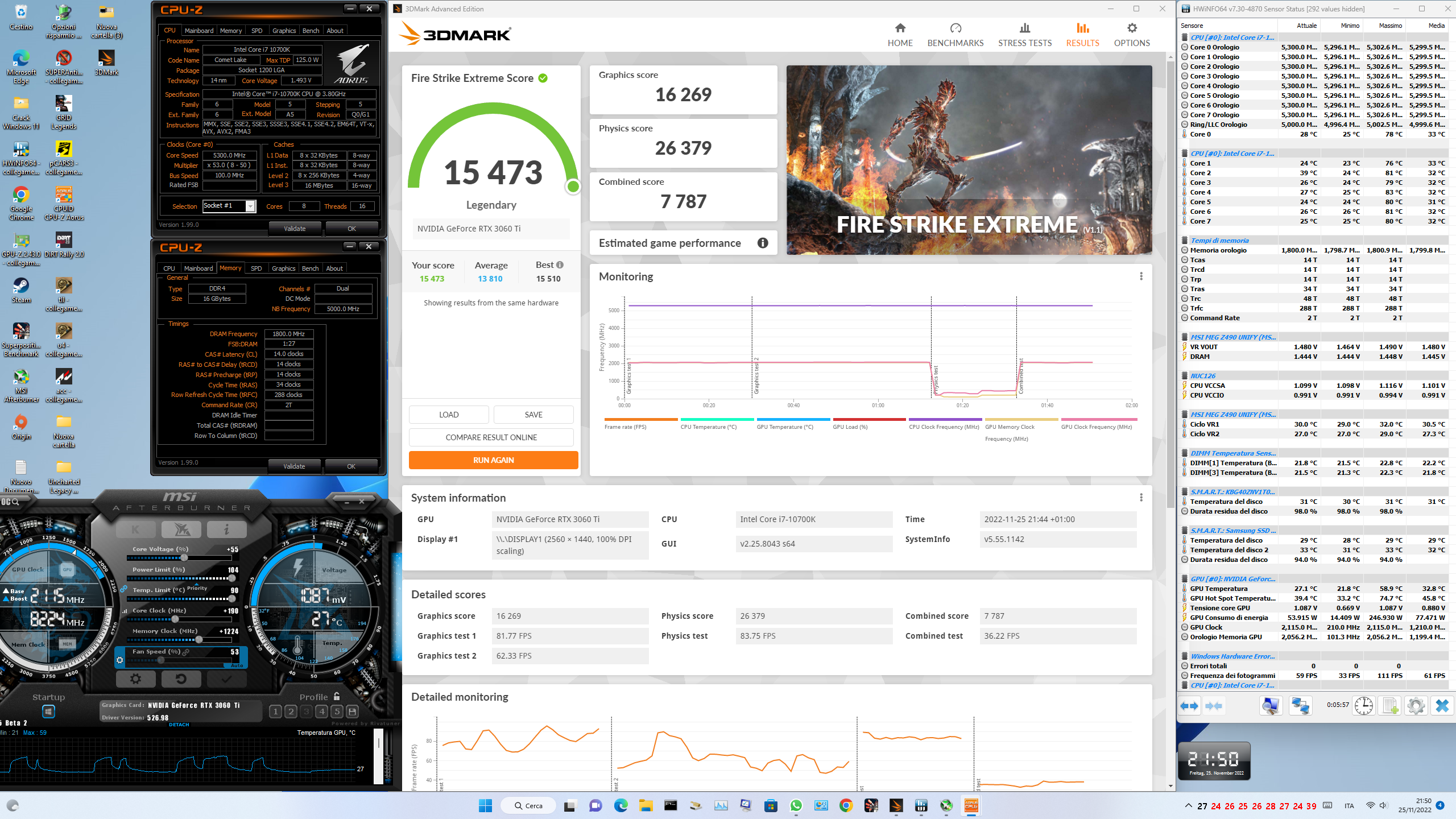Screen dimensions: 1456x819
Task: Open Monitoring panel three-dot menu
Action: (x=1141, y=276)
